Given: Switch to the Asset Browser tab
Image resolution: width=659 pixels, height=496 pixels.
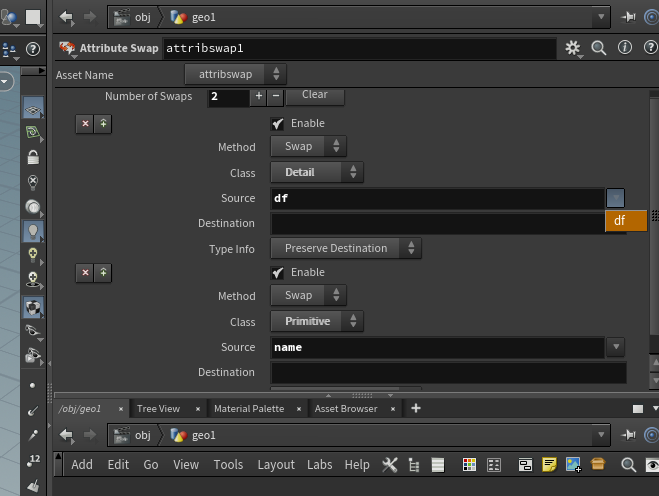Looking at the screenshot, I should [346, 409].
